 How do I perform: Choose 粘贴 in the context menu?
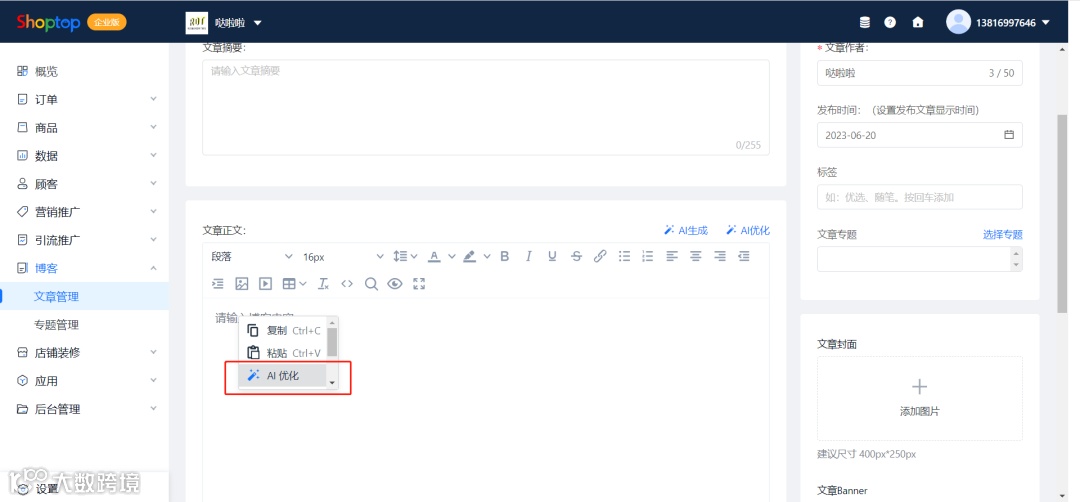tap(282, 353)
